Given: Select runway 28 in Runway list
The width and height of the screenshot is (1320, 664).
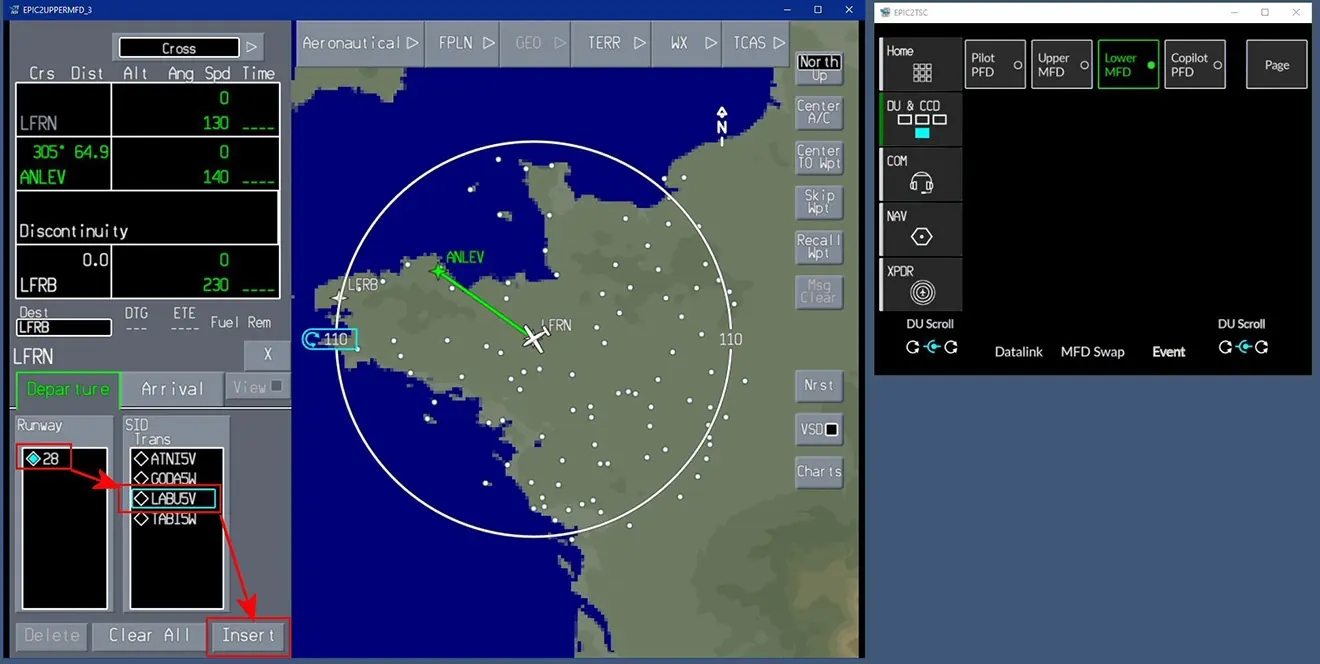Looking at the screenshot, I should coord(44,458).
